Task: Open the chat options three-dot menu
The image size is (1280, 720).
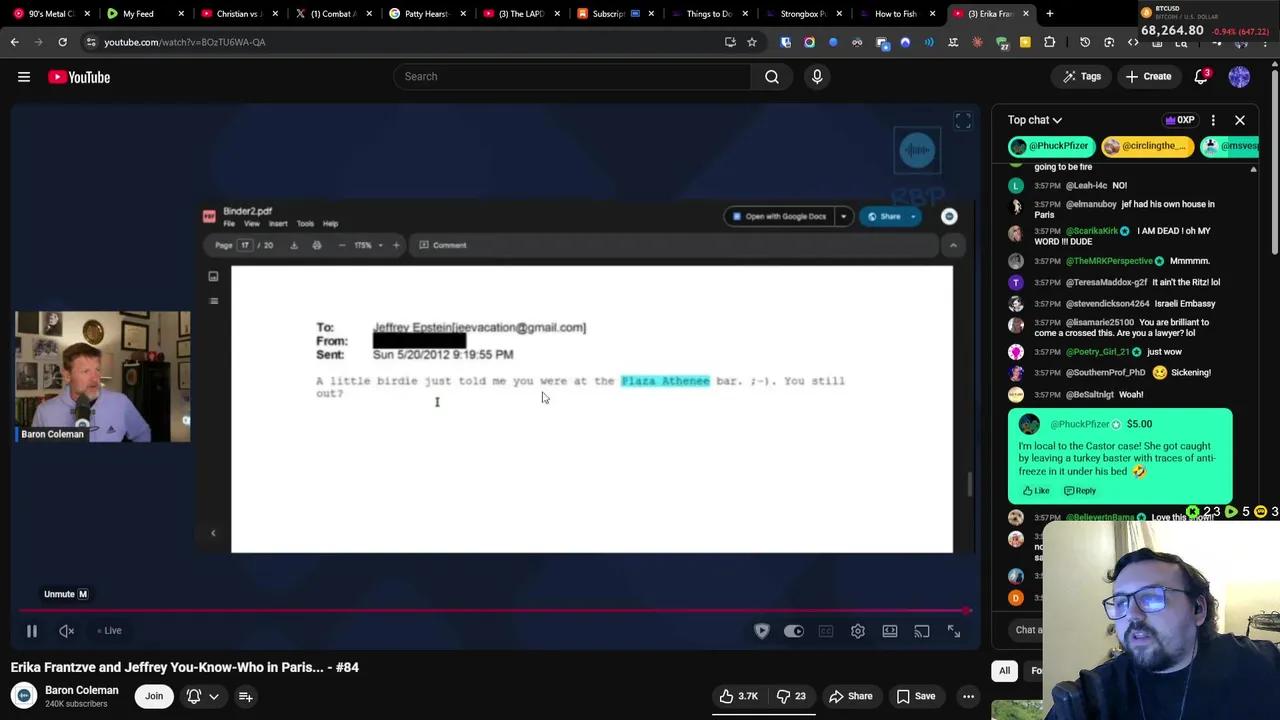Action: pos(1213,120)
